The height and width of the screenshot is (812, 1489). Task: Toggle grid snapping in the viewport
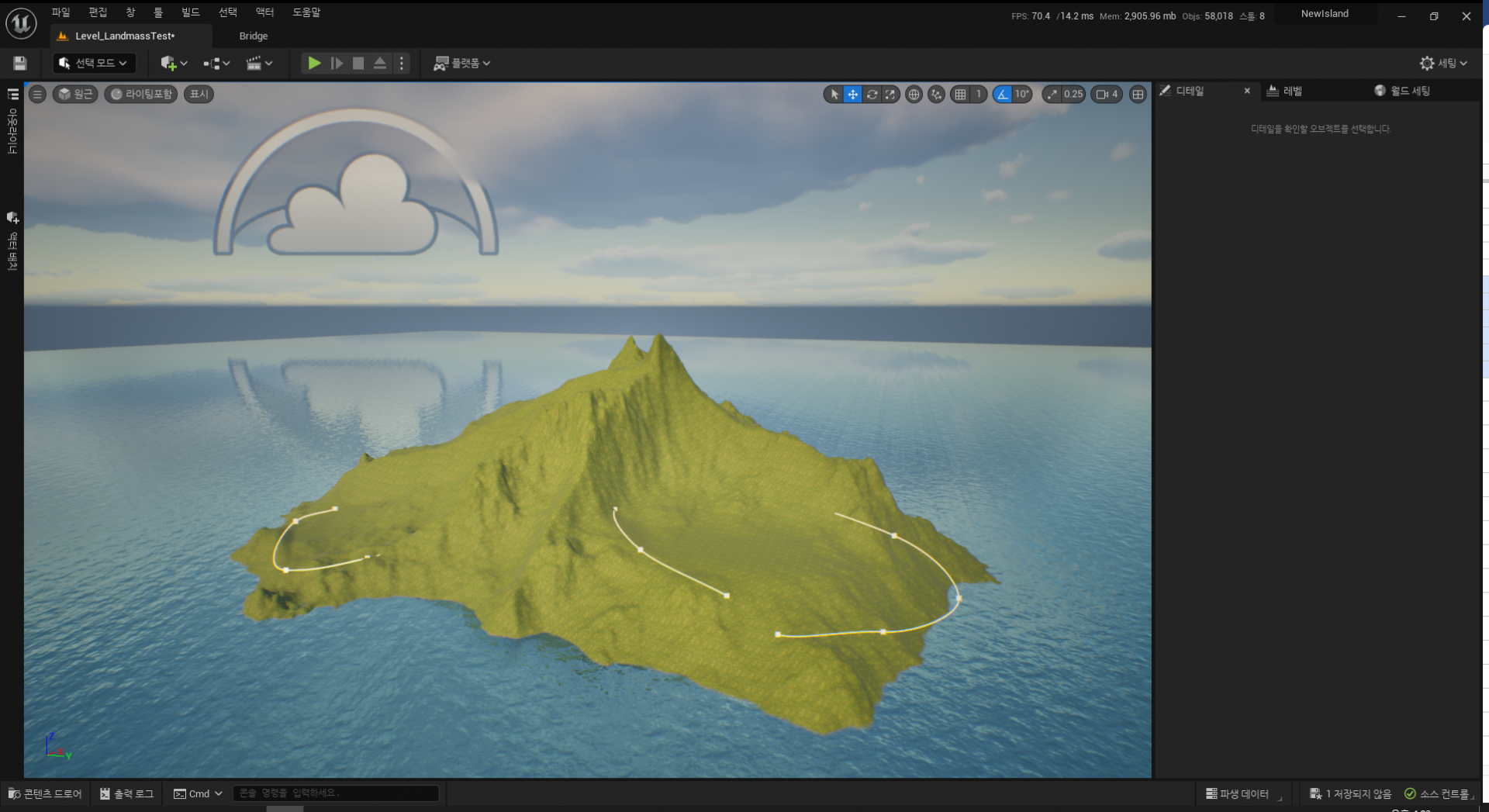point(961,95)
